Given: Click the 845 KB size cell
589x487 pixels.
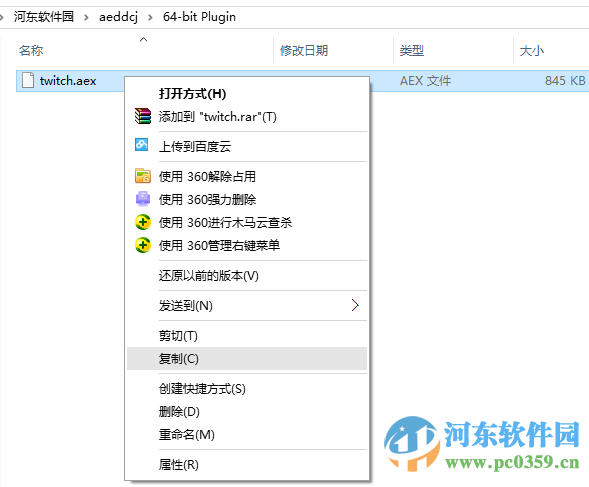Looking at the screenshot, I should 565,81.
